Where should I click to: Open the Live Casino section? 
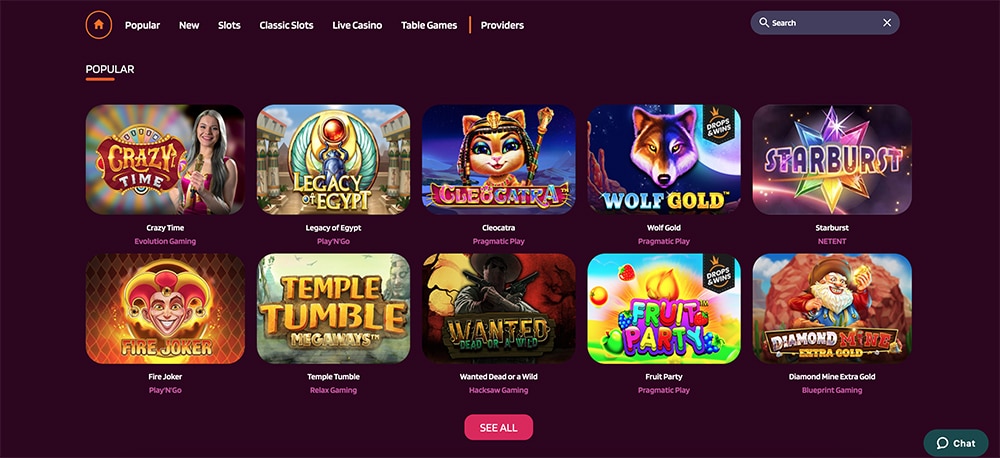pos(357,26)
